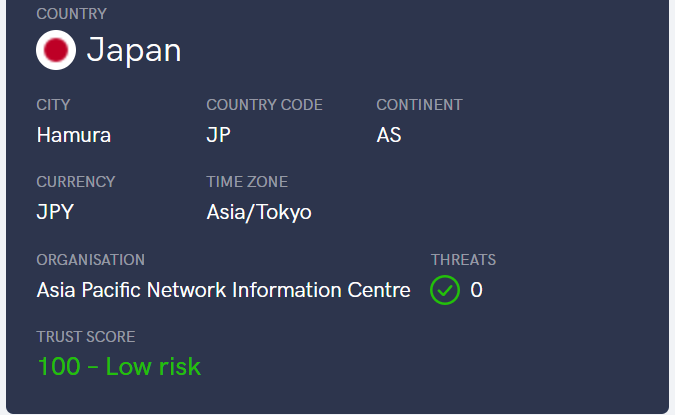Image resolution: width=675 pixels, height=415 pixels.
Task: Click the COUNTRY CODE label
Action: click(264, 105)
